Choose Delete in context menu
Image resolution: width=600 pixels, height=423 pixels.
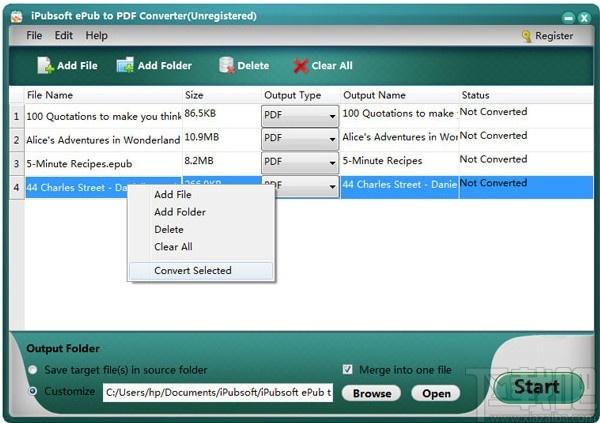201,230
